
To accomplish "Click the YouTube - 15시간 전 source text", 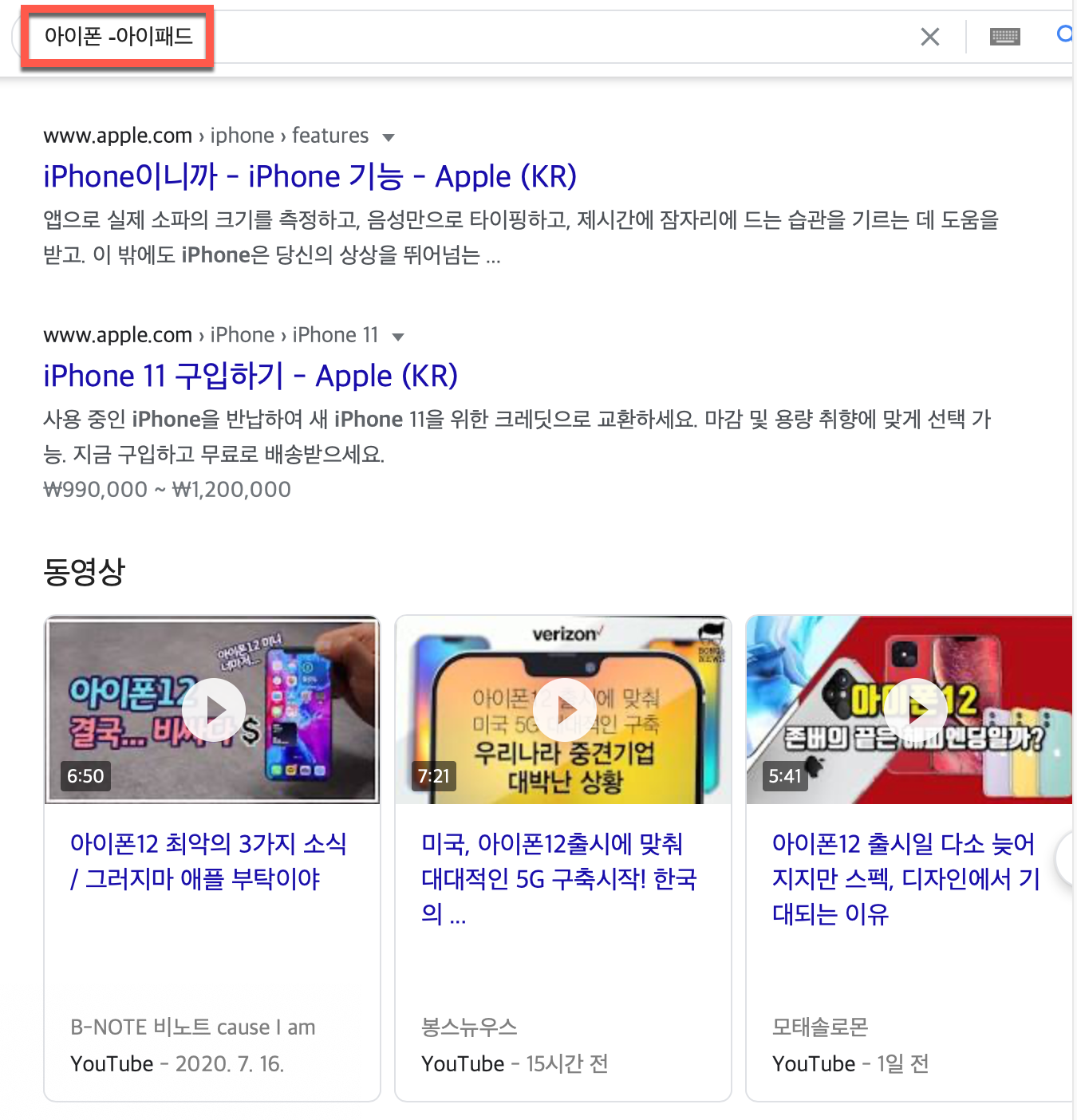I will click(x=515, y=1063).
